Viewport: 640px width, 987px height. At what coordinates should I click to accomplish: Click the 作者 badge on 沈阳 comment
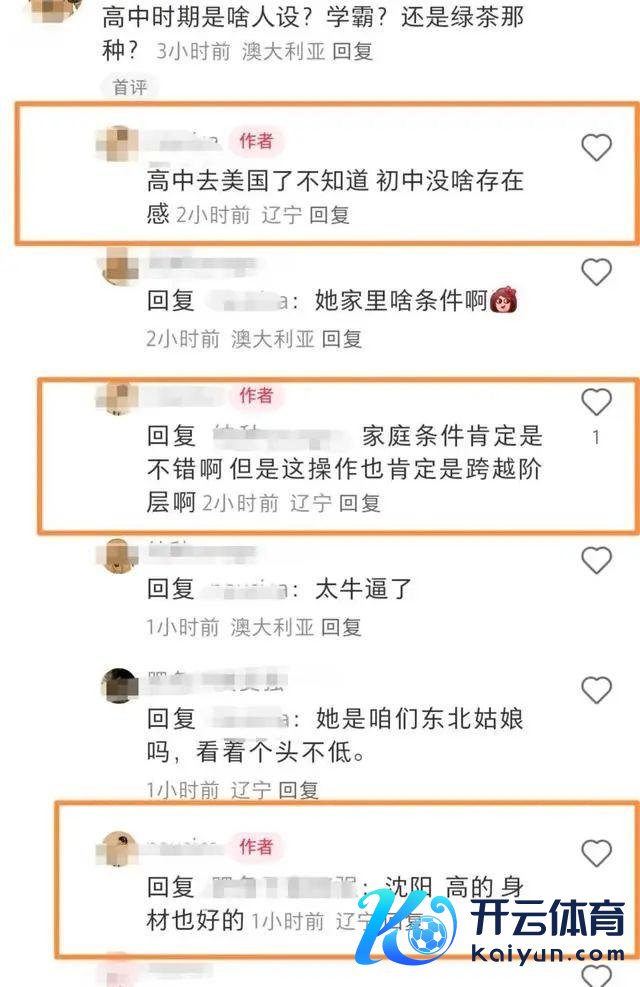coord(256,847)
